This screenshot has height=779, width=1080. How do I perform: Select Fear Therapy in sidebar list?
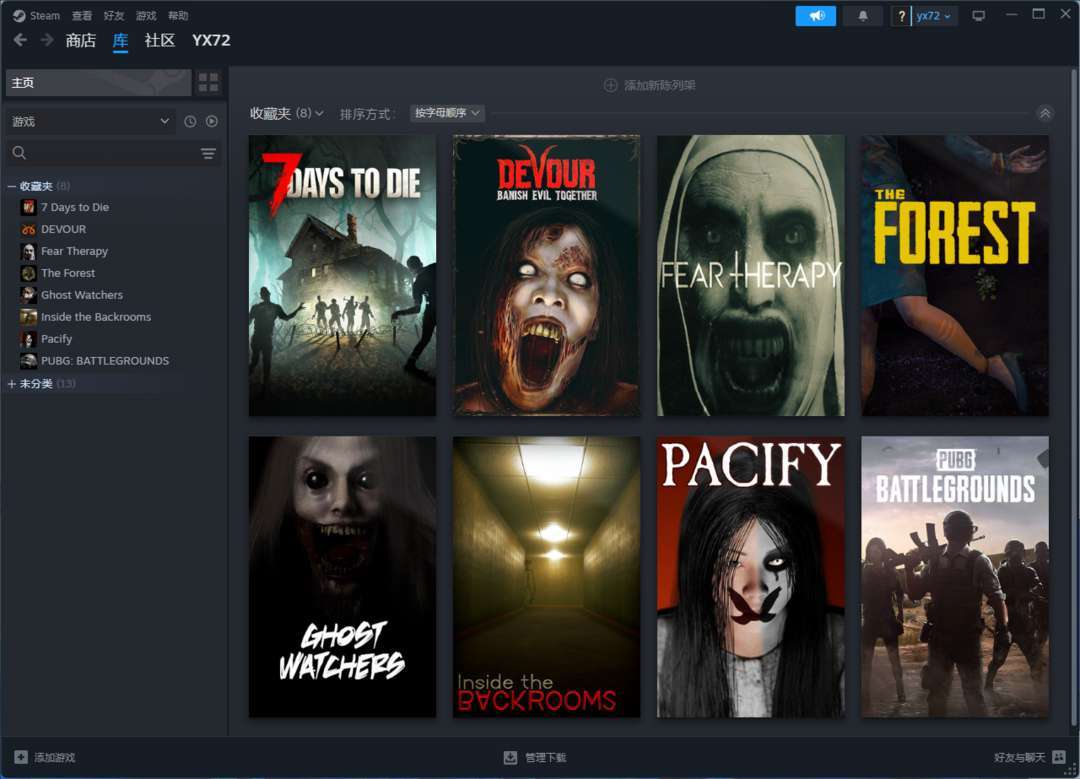[74, 251]
